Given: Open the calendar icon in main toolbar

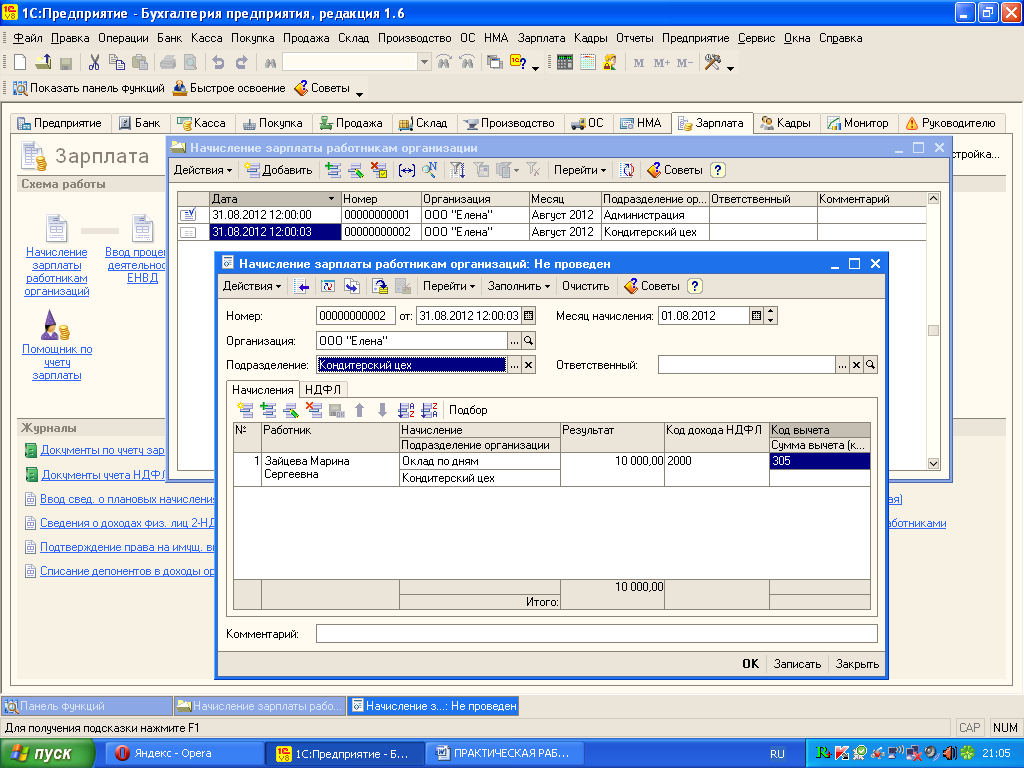Looking at the screenshot, I should (588, 63).
